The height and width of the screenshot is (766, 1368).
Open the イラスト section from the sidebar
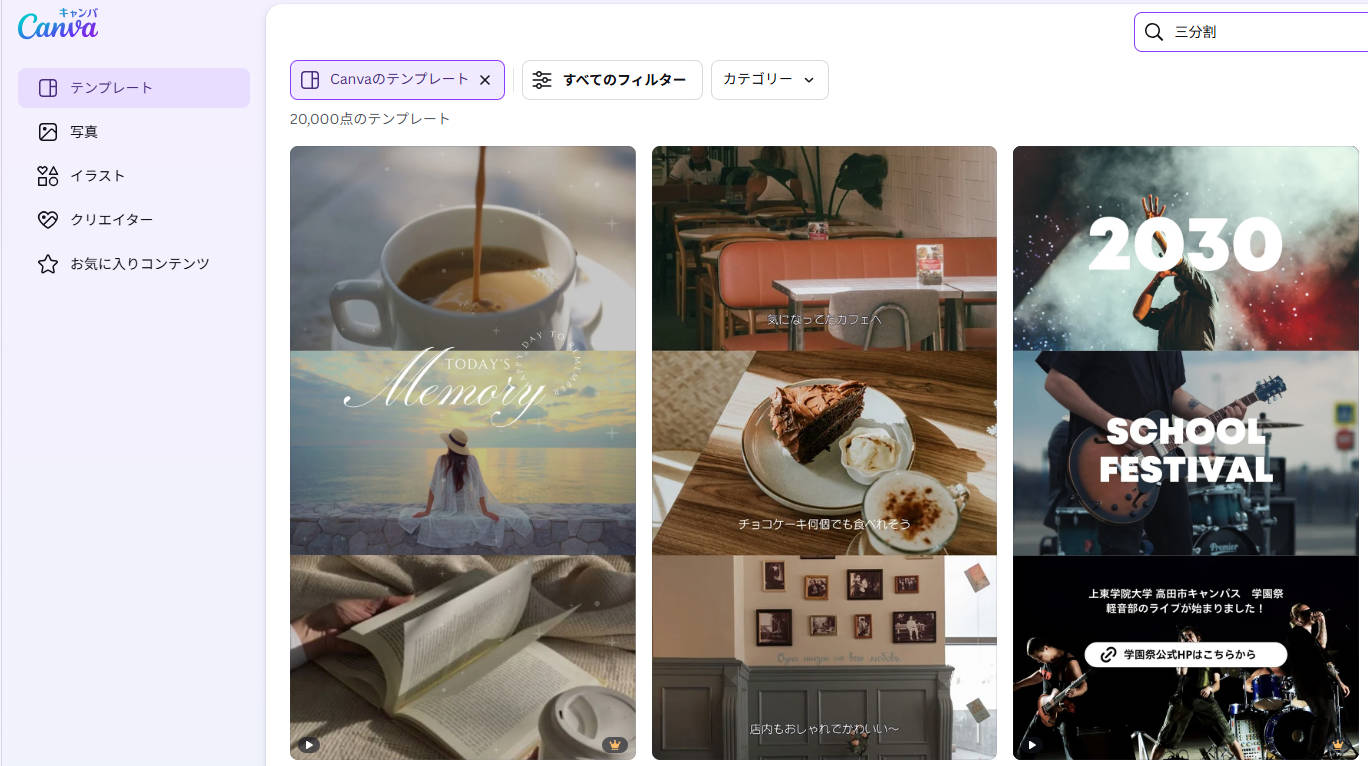click(x=47, y=175)
